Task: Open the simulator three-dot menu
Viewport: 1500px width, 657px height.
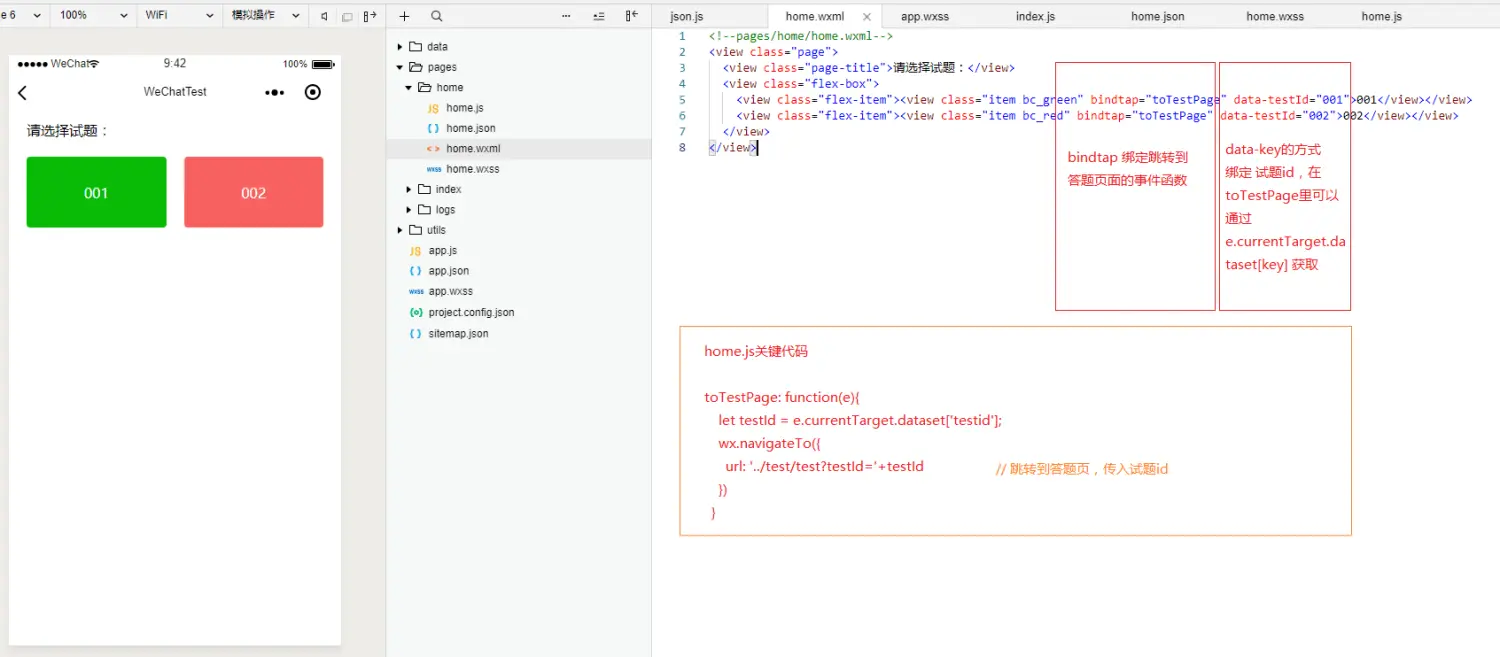Action: [x=274, y=92]
